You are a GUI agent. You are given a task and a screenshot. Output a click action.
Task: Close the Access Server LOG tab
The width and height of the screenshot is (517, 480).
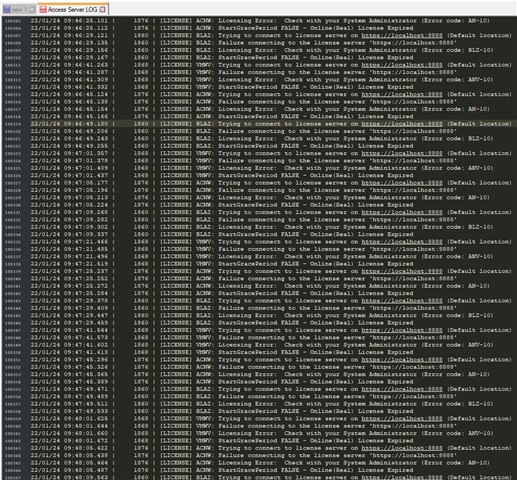pos(103,10)
